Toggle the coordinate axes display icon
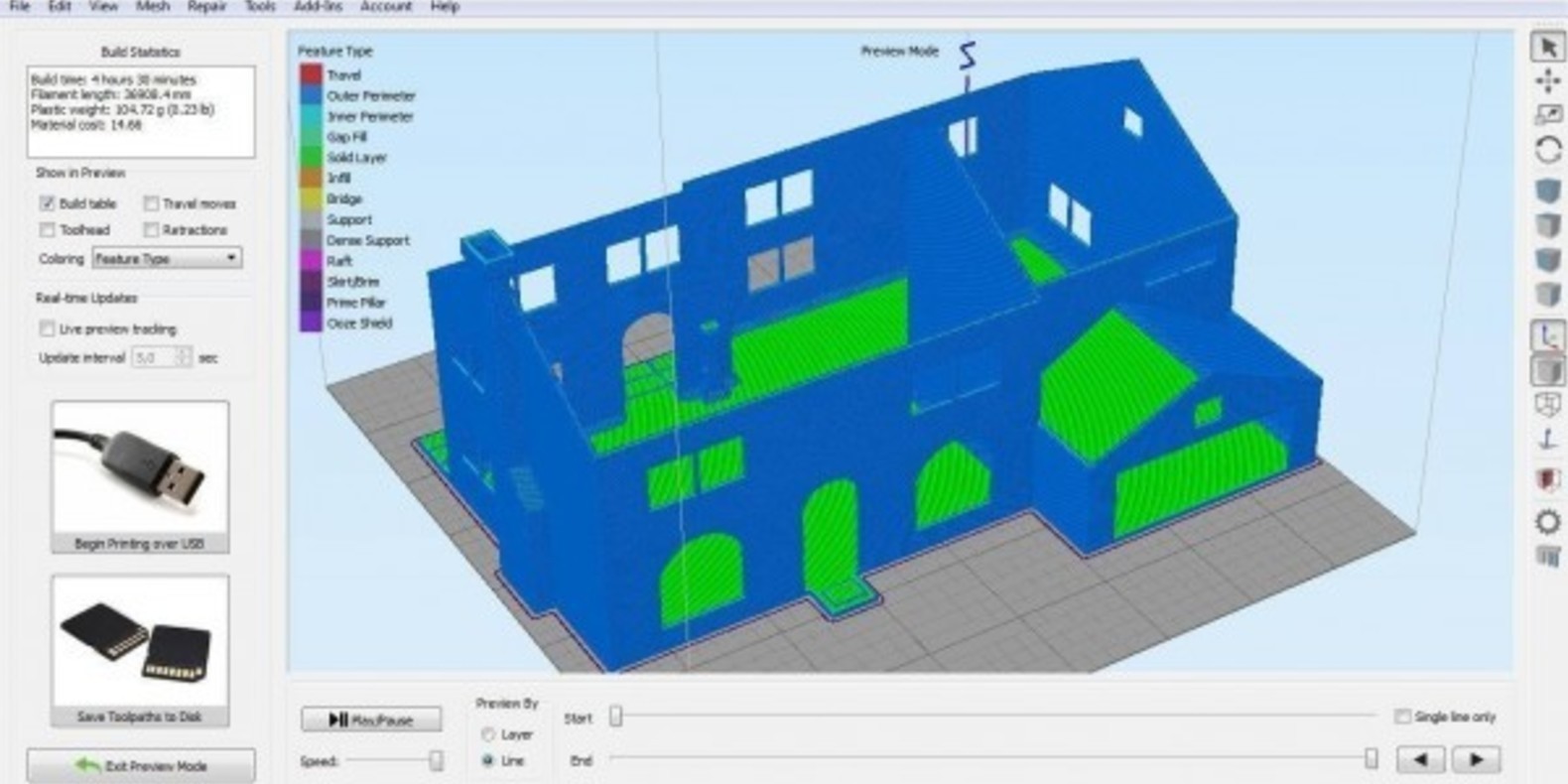This screenshot has width=1568, height=784. click(1548, 335)
